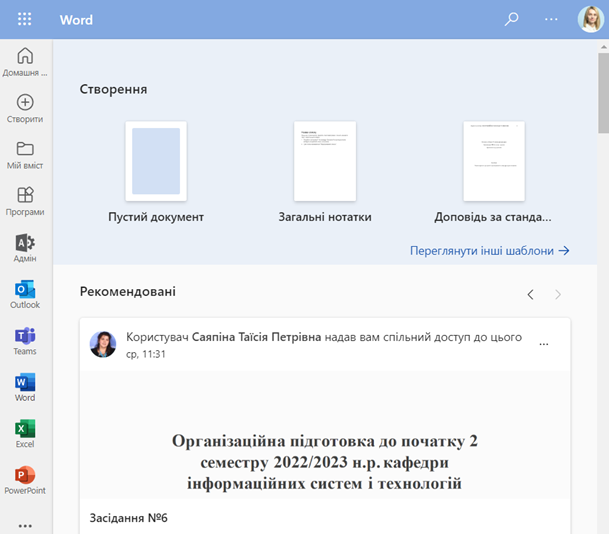Screen dimensions: 609x534
Task: Open Excel from the left sidebar
Action: click(25, 433)
